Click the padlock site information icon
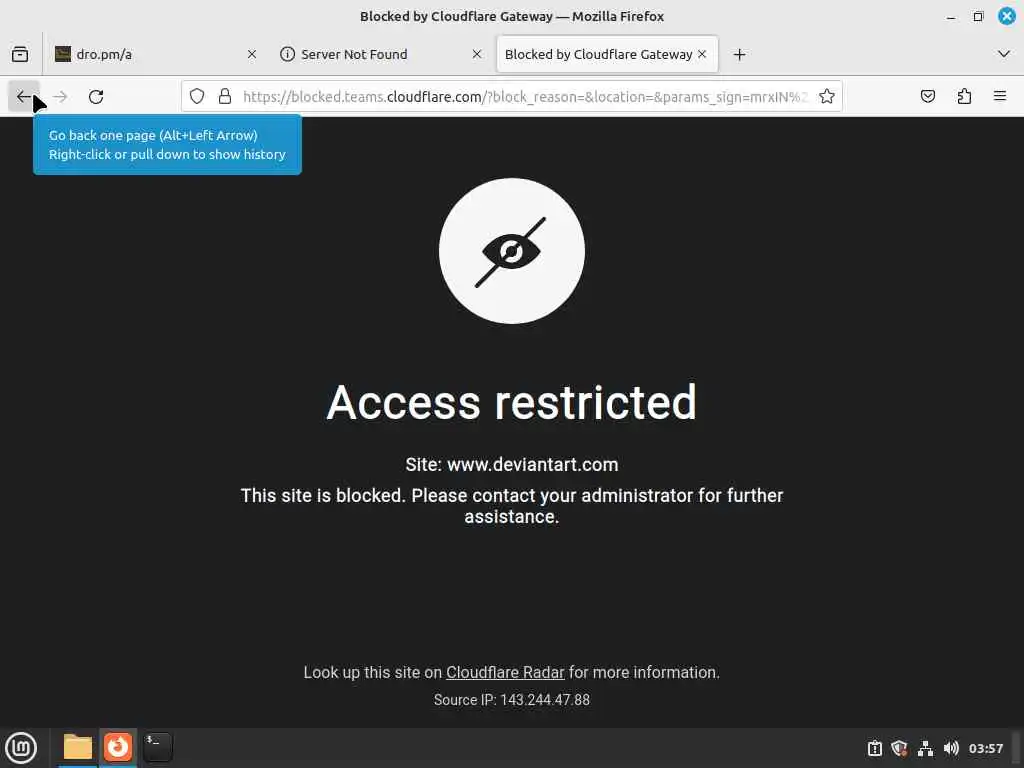 pos(225,97)
